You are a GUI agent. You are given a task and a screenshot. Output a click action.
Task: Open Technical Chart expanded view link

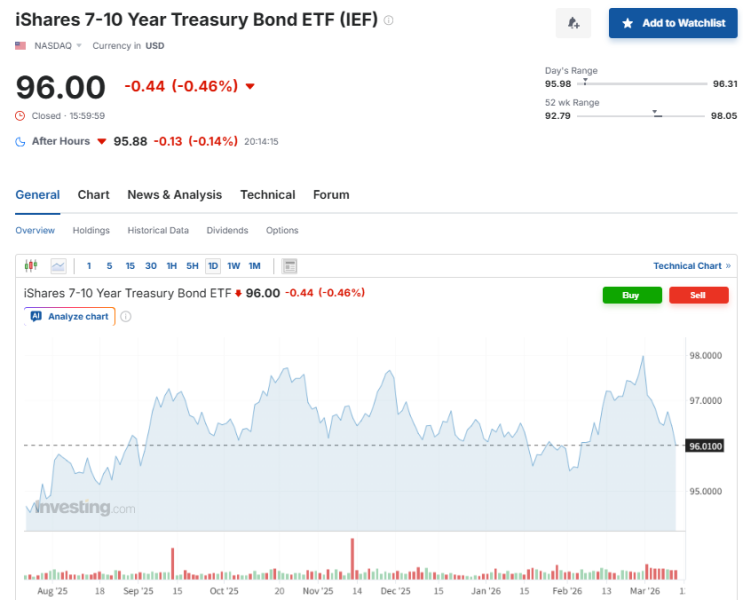[692, 266]
